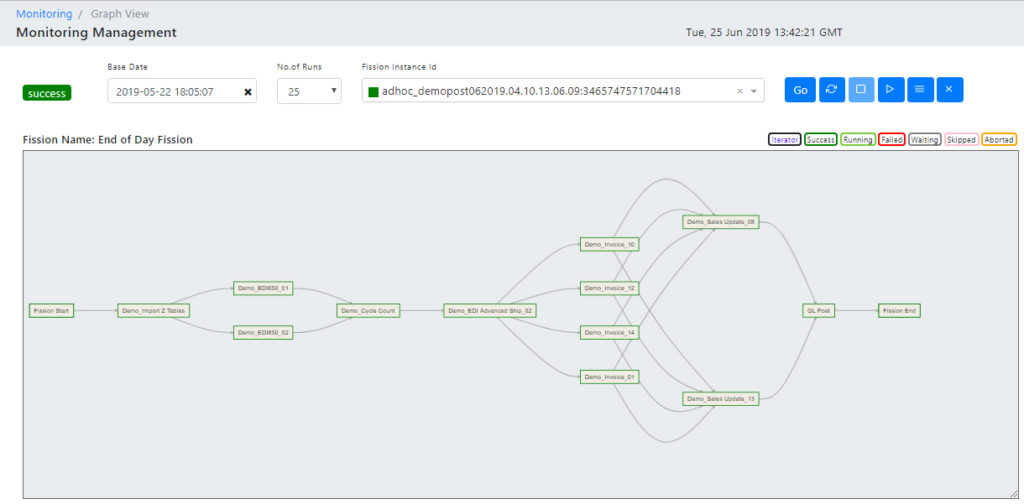The width and height of the screenshot is (1024, 504).
Task: Select the Demo_Cycle Count node
Action: coord(368,311)
